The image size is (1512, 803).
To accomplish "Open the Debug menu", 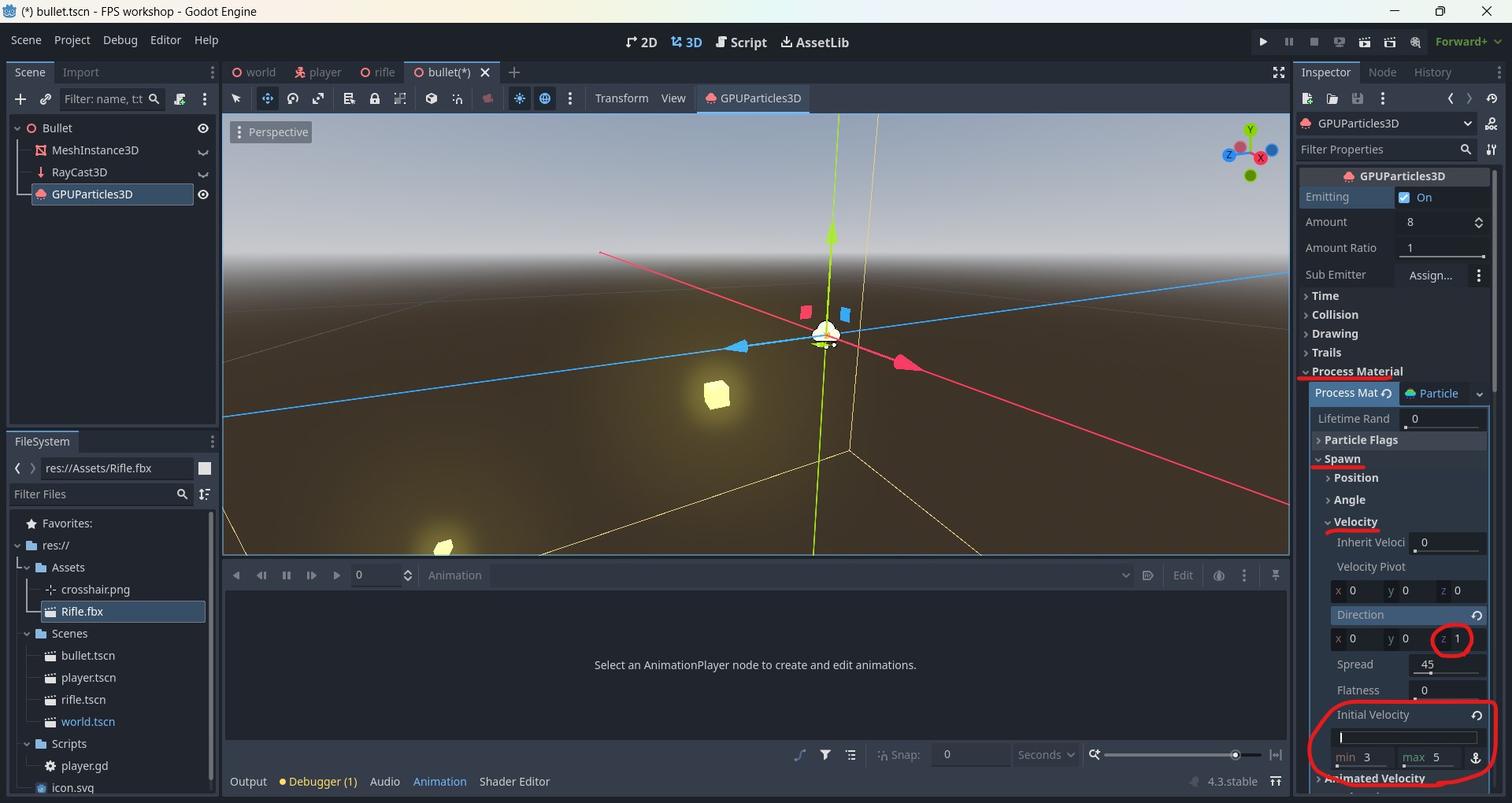I will click(x=120, y=40).
